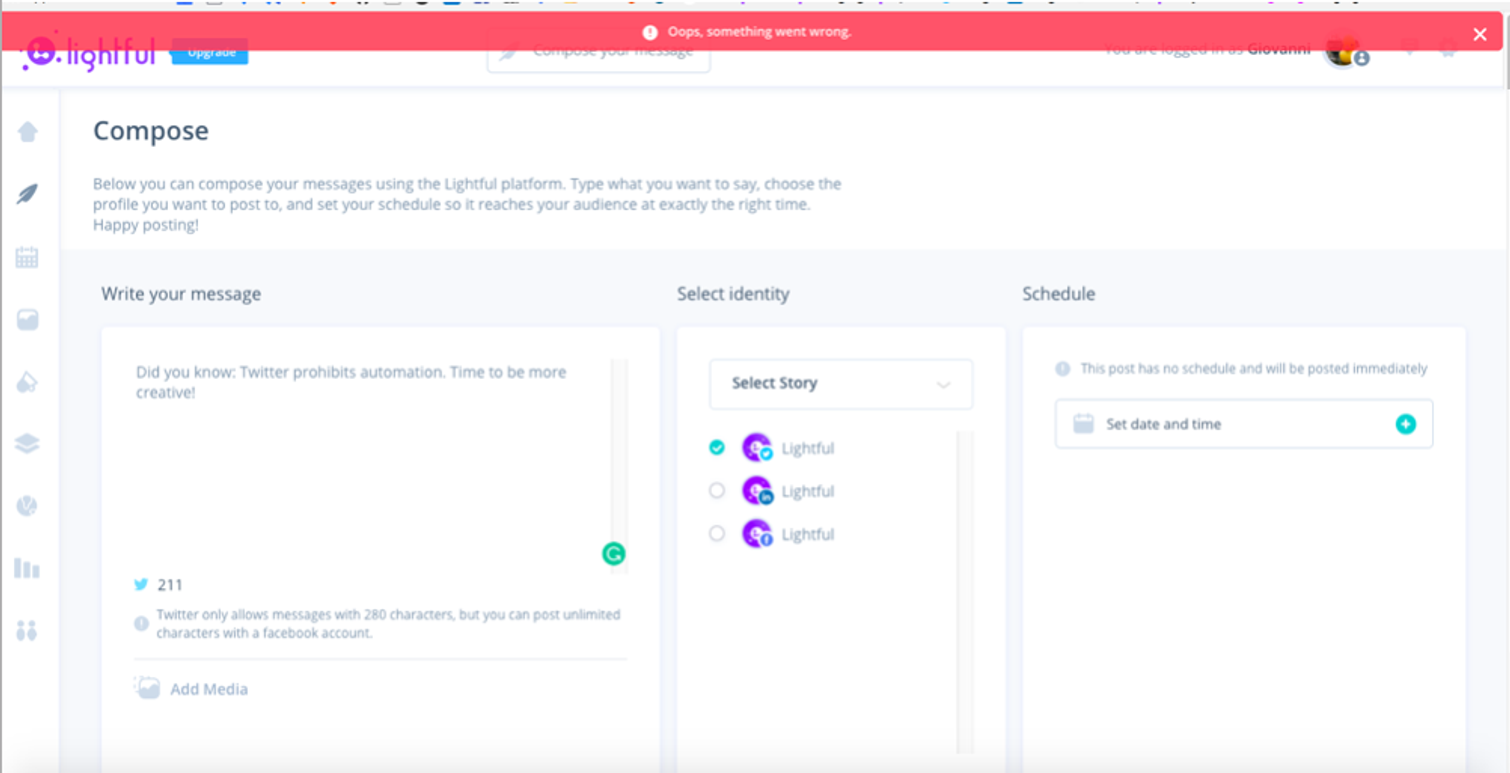Click the Upgrade button
The height and width of the screenshot is (773, 1510).
[x=210, y=52]
